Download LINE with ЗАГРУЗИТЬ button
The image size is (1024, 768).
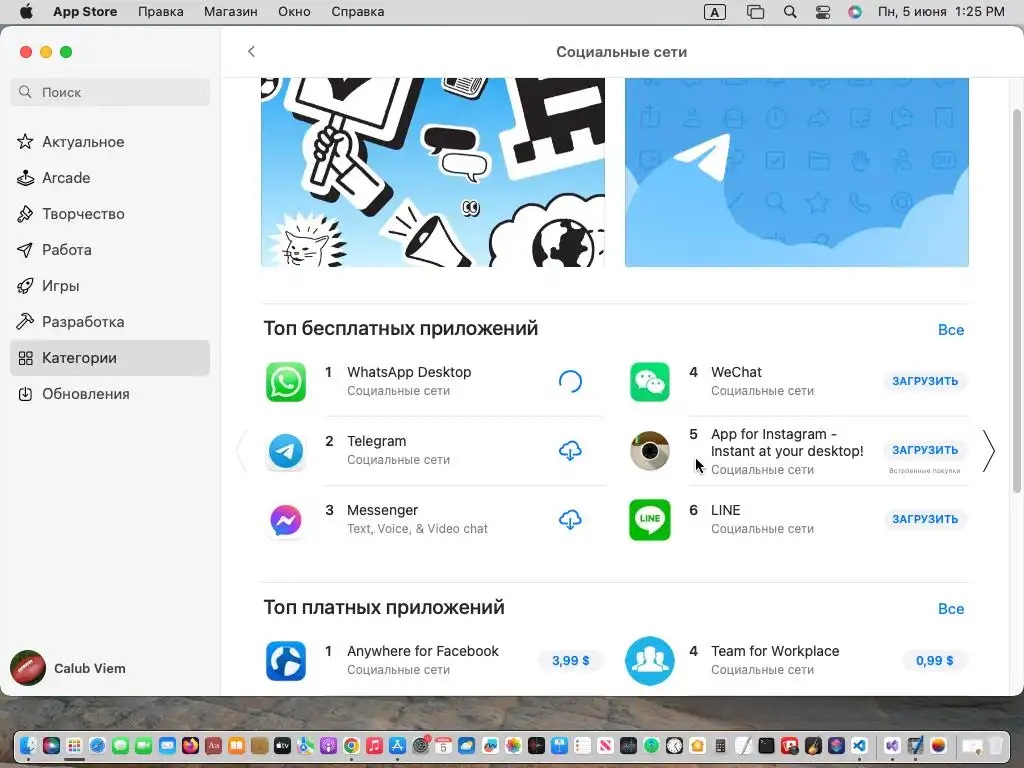925,519
